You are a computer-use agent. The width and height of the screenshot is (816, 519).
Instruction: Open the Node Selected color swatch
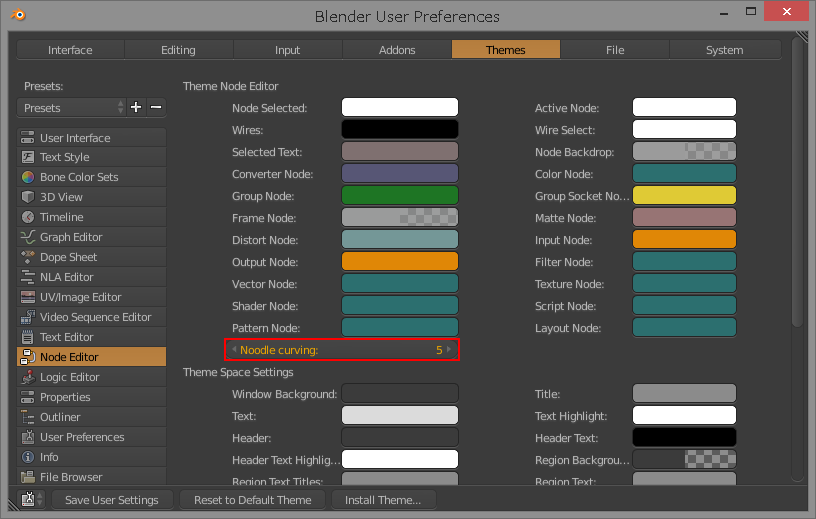point(400,107)
